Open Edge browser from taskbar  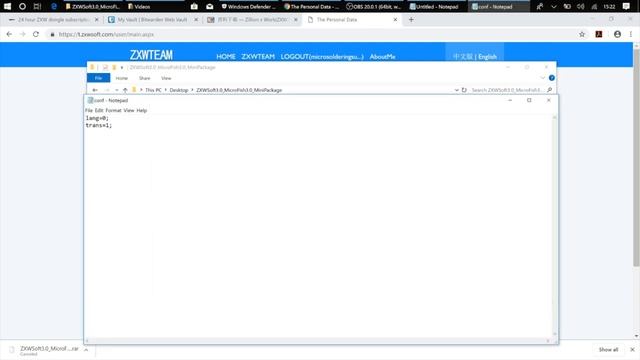point(53,6)
